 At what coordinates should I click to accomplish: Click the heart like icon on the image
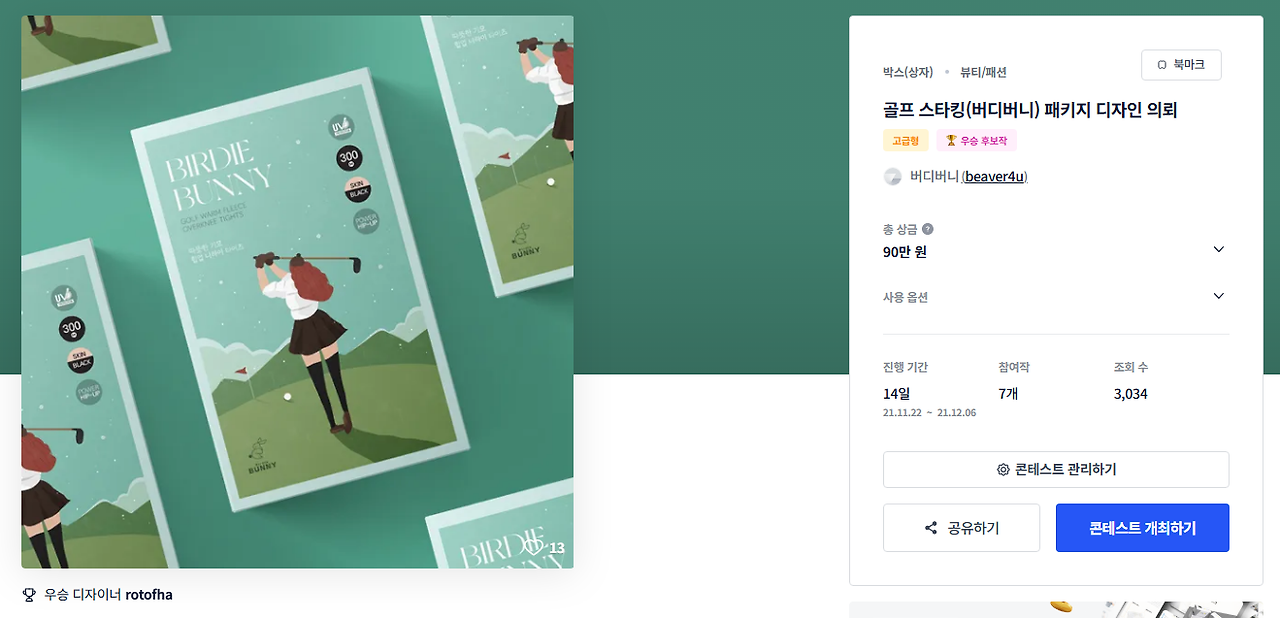point(535,547)
